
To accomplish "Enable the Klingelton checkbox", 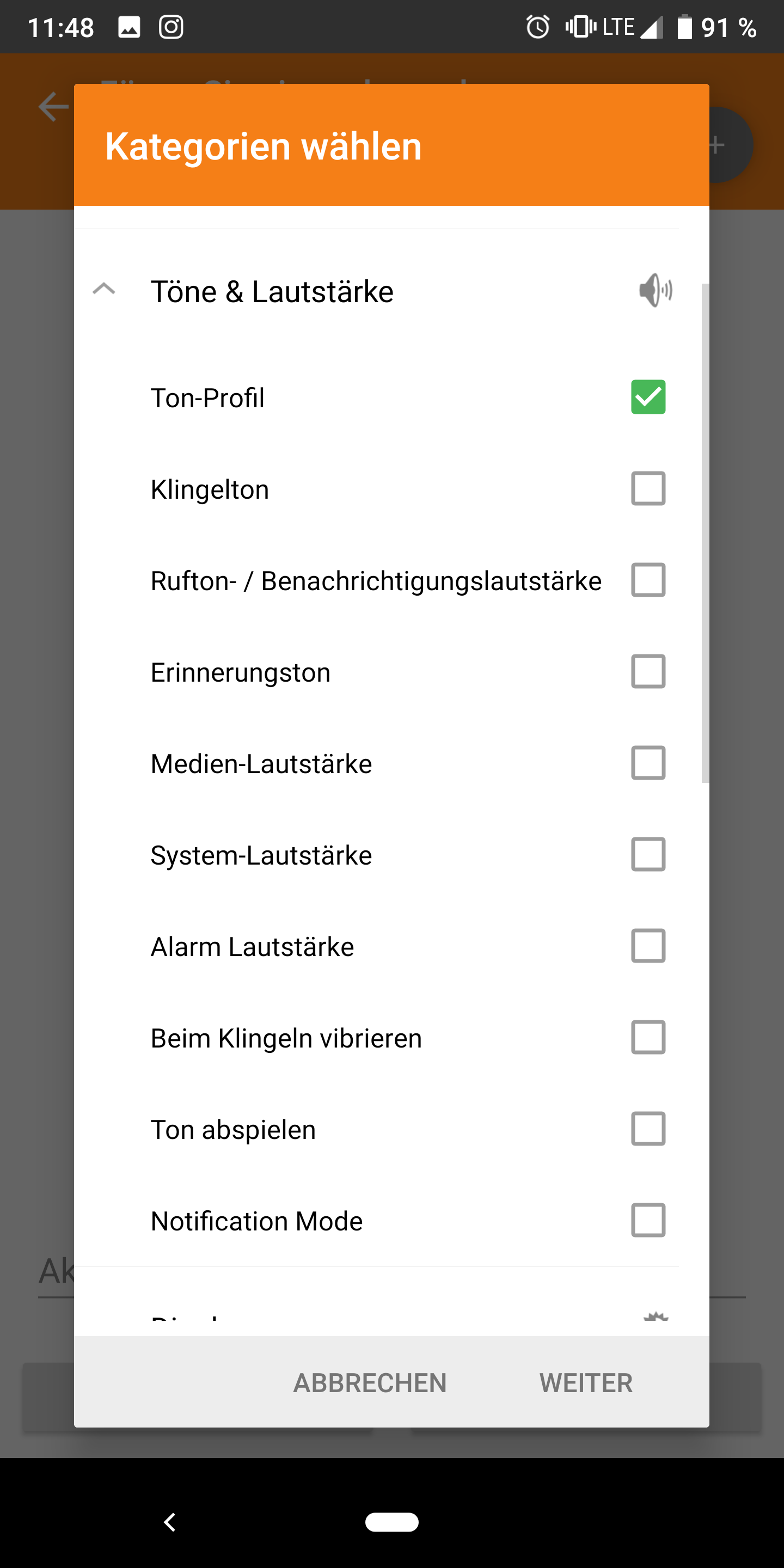I will (x=648, y=488).
